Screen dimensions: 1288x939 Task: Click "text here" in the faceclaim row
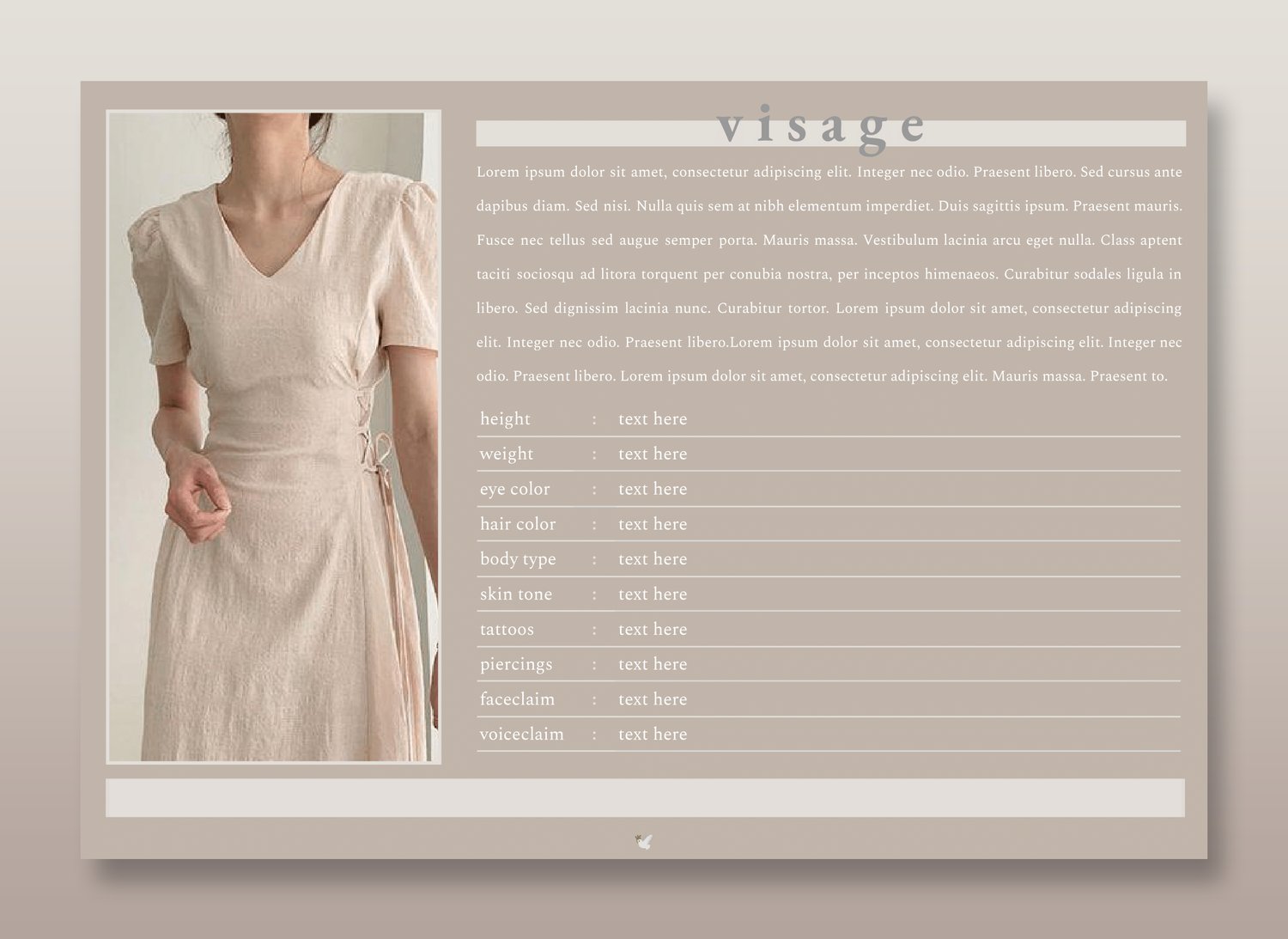[653, 699]
